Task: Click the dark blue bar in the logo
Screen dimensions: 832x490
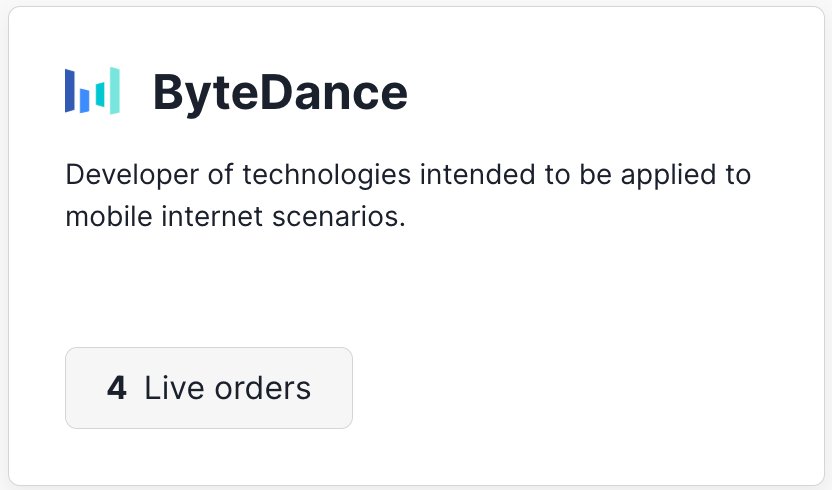Action: click(x=70, y=90)
